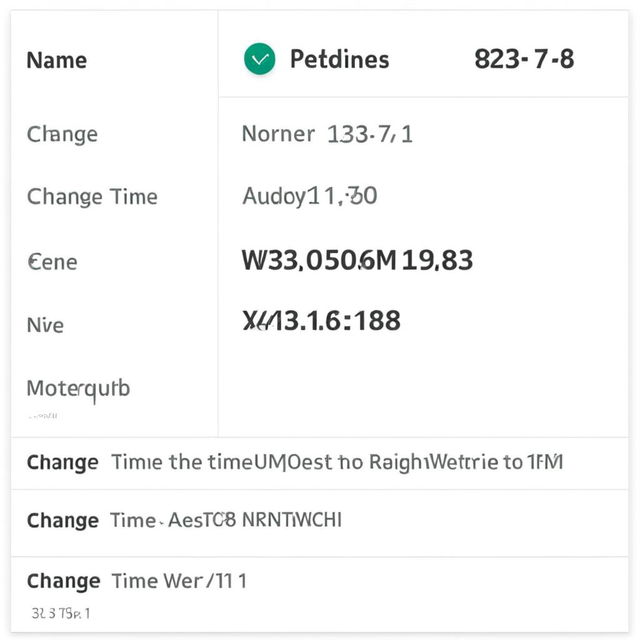Select the Petdines name text
This screenshot has height=640, width=640.
340,59
